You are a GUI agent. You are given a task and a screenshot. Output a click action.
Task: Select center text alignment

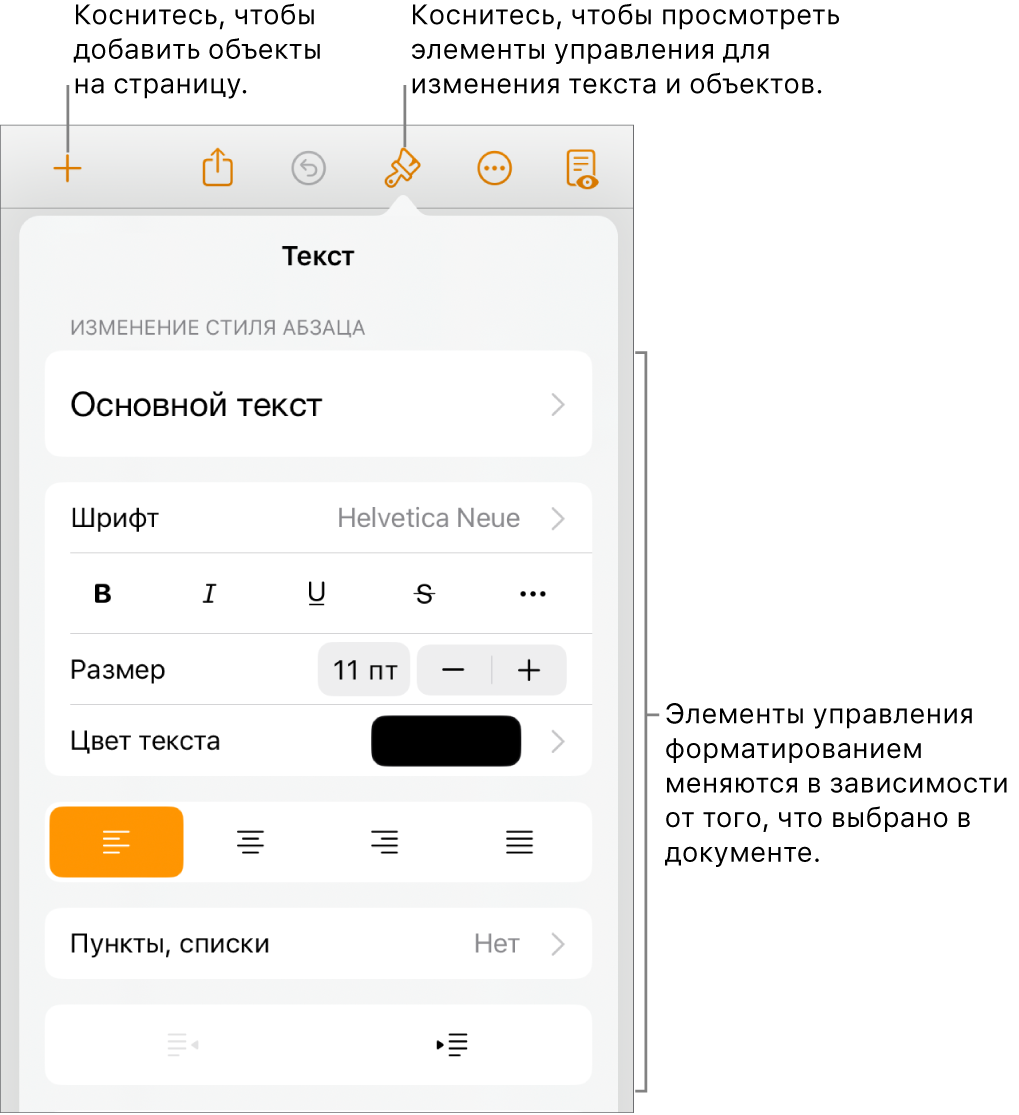pyautogui.click(x=250, y=842)
